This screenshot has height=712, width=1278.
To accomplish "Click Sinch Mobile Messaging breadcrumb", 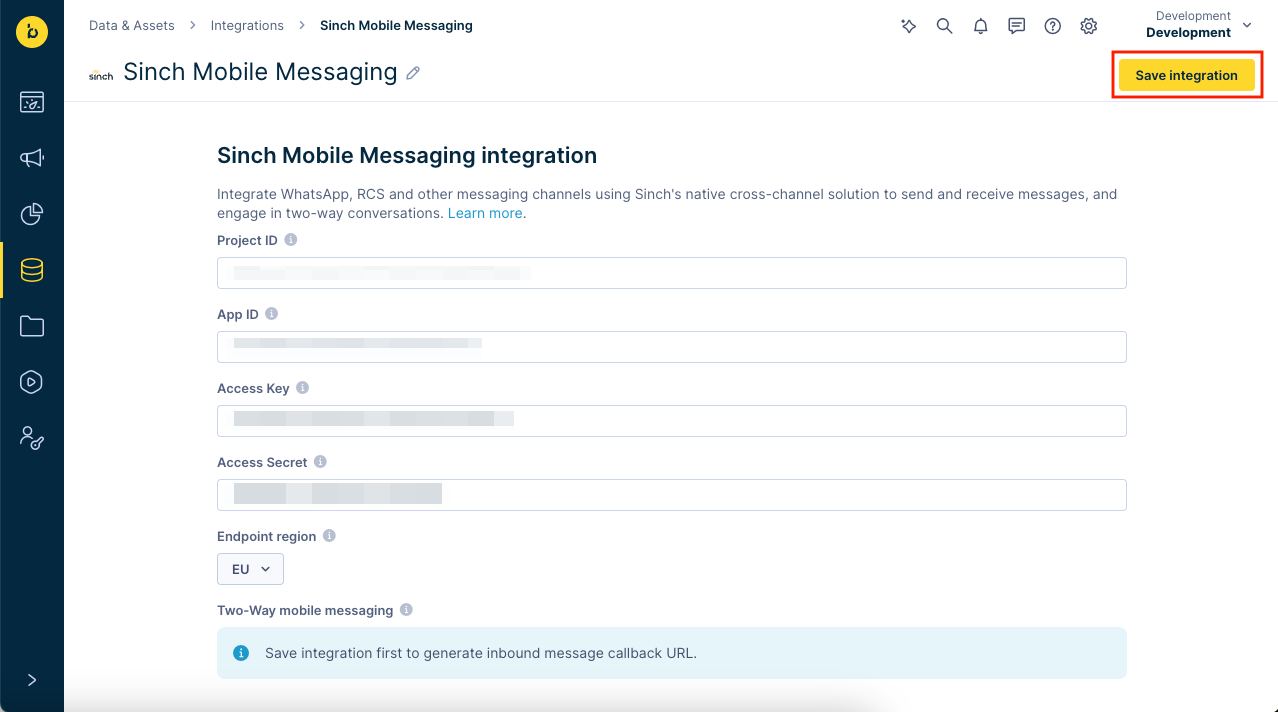I will point(396,25).
